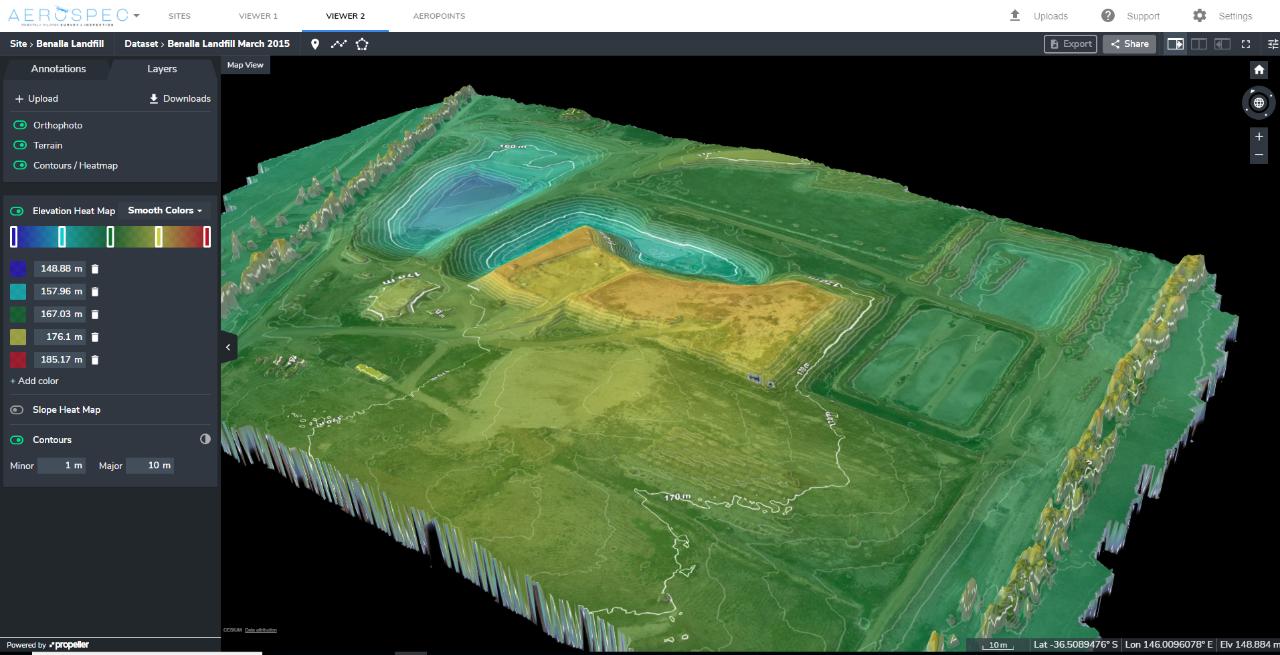Image resolution: width=1280 pixels, height=655 pixels.
Task: Switch to the Annotations tab
Action: (58, 69)
